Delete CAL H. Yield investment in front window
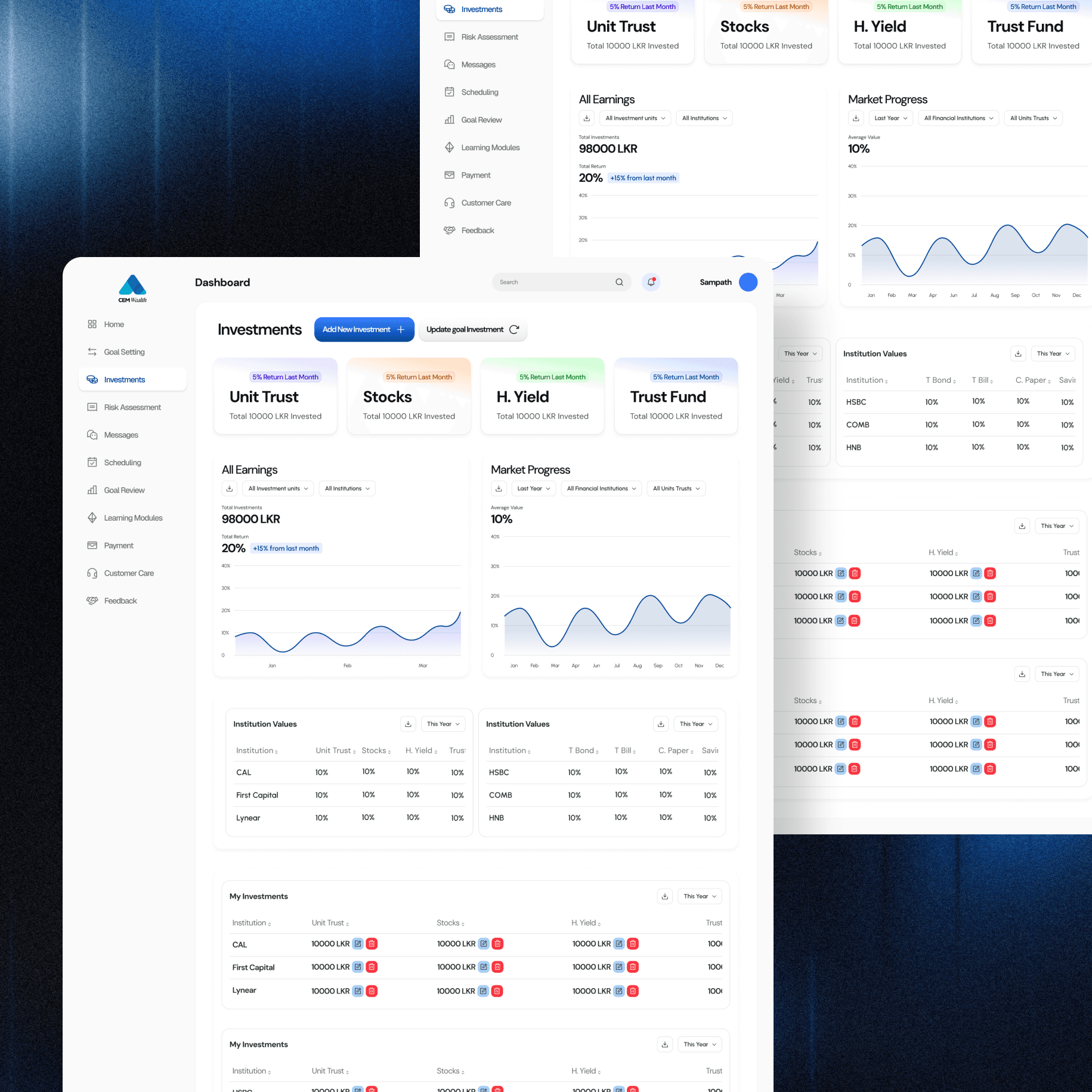Viewport: 1092px width, 1092px height. tap(633, 943)
